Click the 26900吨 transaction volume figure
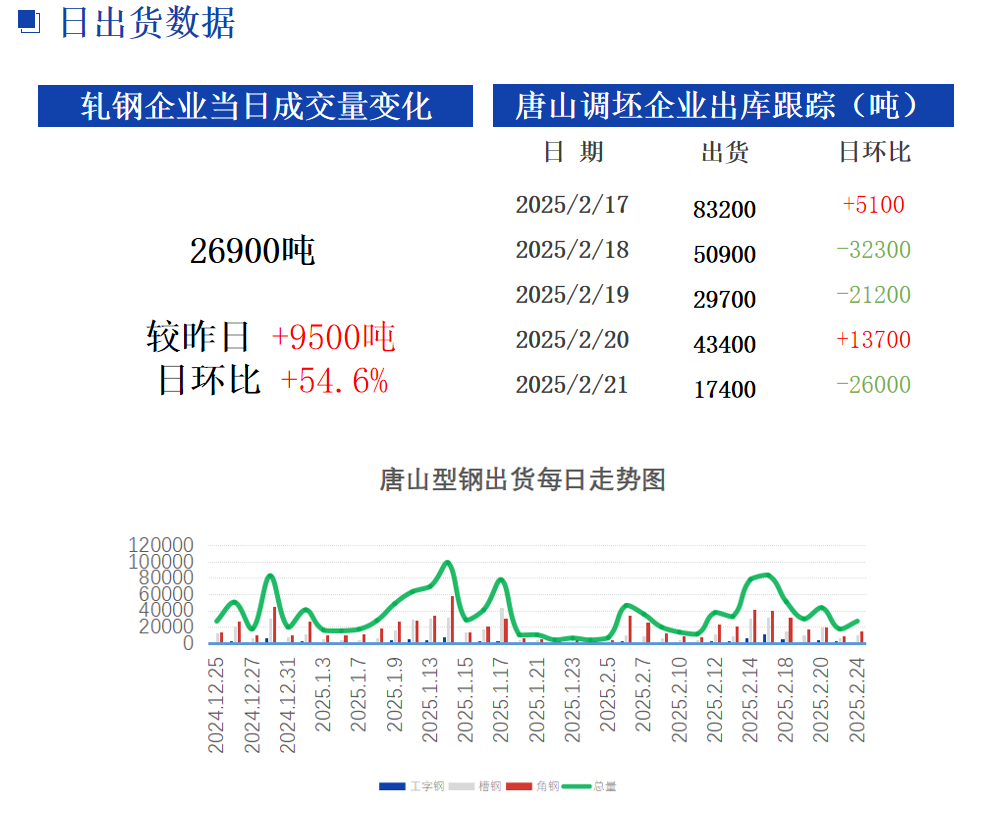 pos(252,252)
